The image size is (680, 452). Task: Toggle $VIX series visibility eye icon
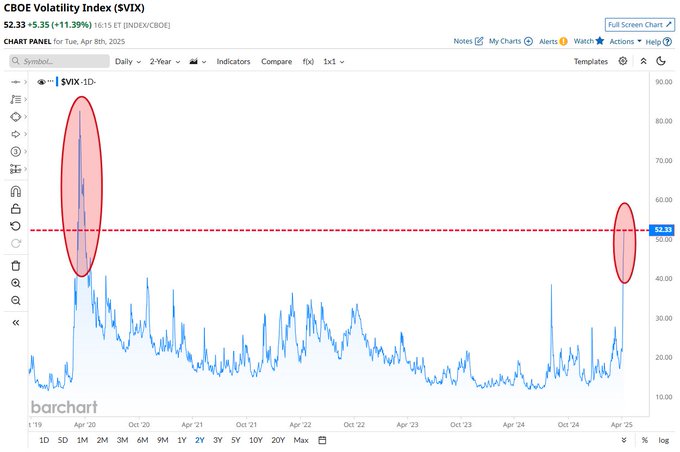coord(42,82)
